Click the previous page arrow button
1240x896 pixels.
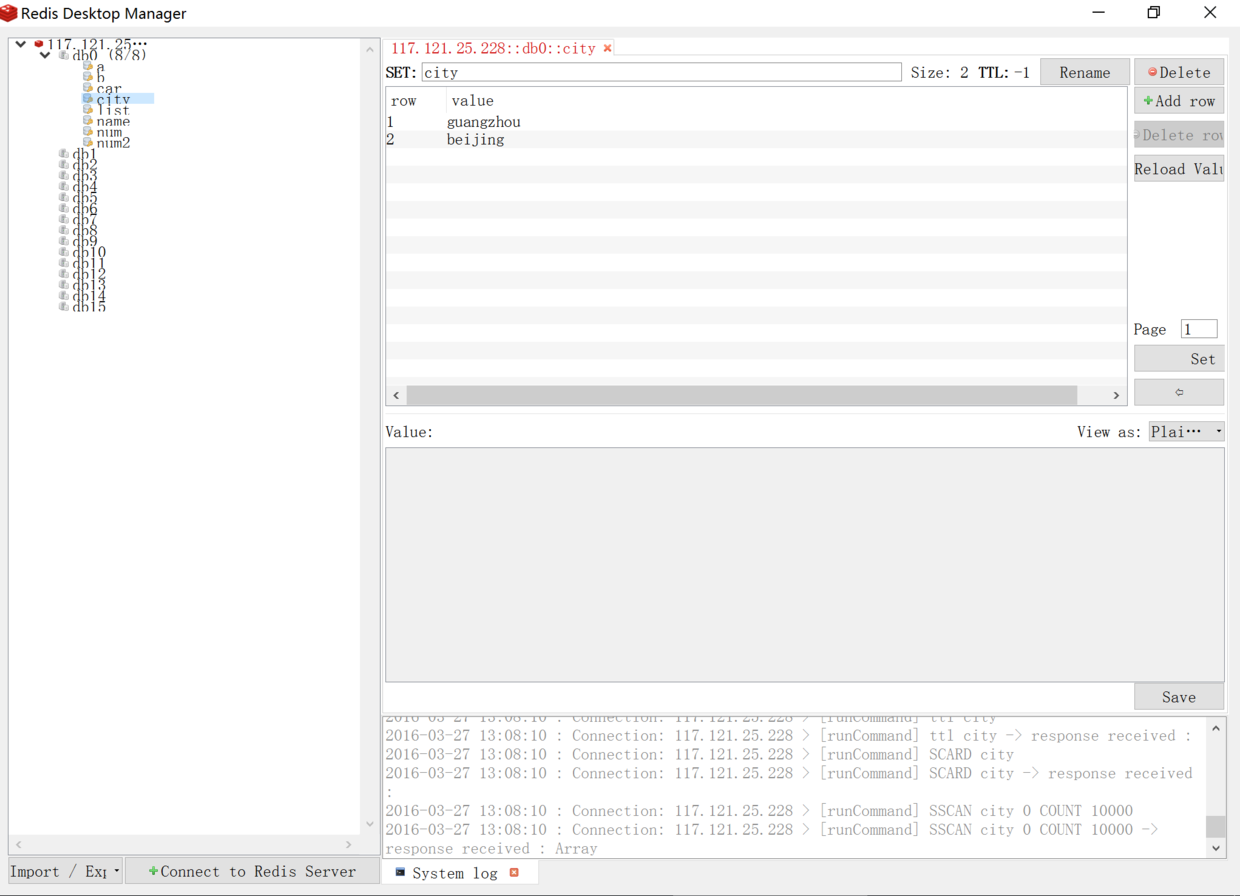tap(1178, 392)
